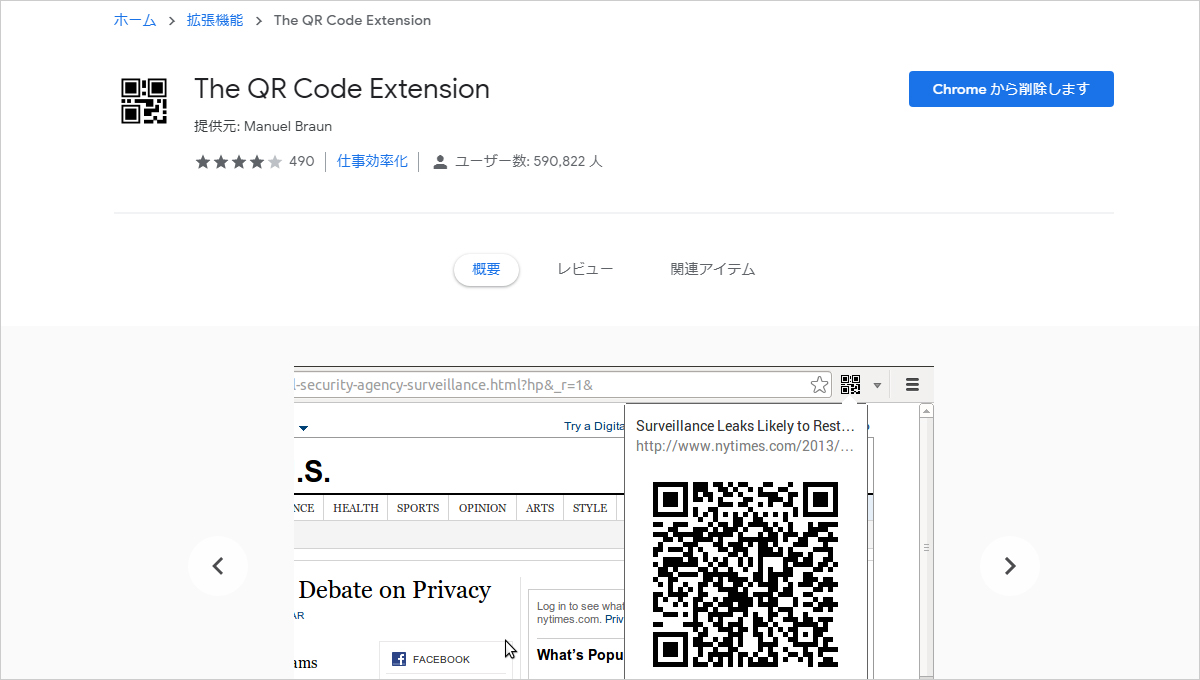
Task: Open the 仕事効率化 category link
Action: 372,161
